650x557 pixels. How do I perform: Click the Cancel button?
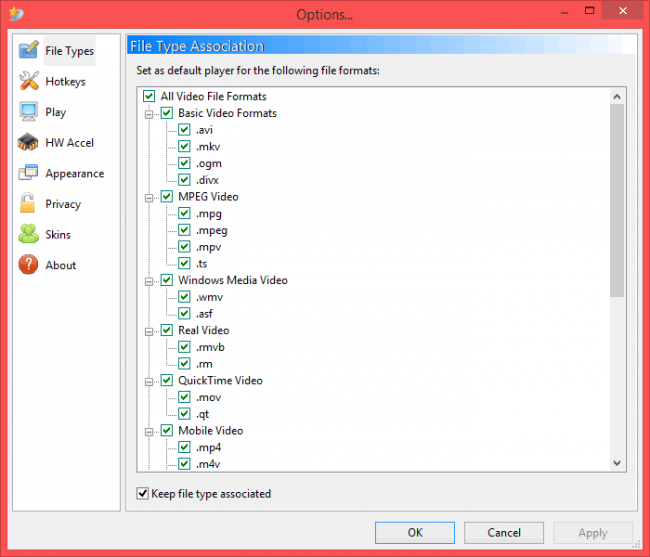coord(504,533)
